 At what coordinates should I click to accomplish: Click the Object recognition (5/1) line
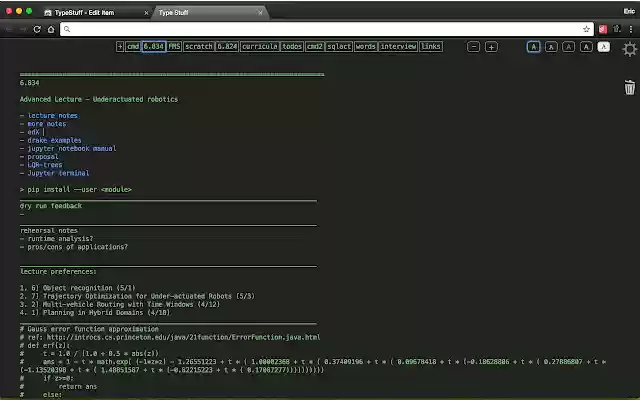(x=78, y=288)
